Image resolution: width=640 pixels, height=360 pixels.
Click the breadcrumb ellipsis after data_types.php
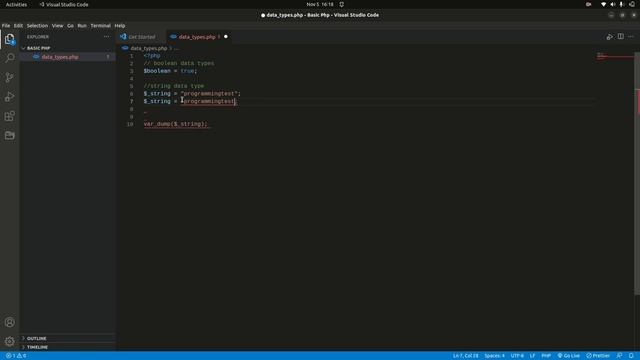(x=176, y=48)
